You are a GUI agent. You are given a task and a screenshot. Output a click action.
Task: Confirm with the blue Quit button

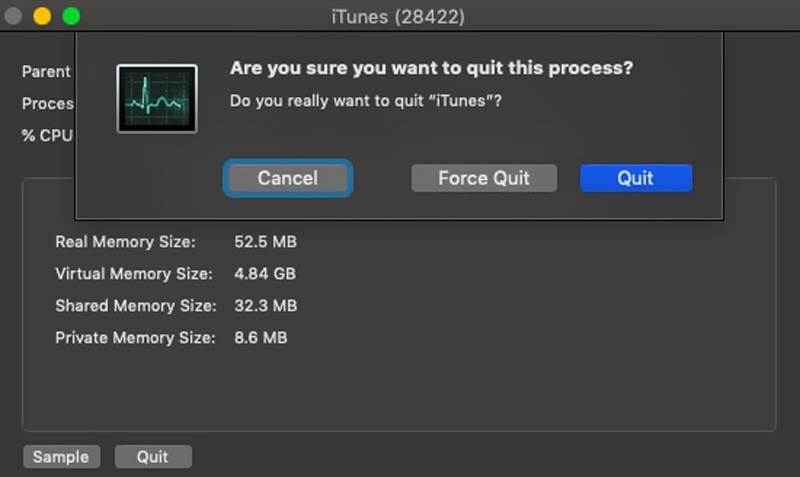(636, 178)
